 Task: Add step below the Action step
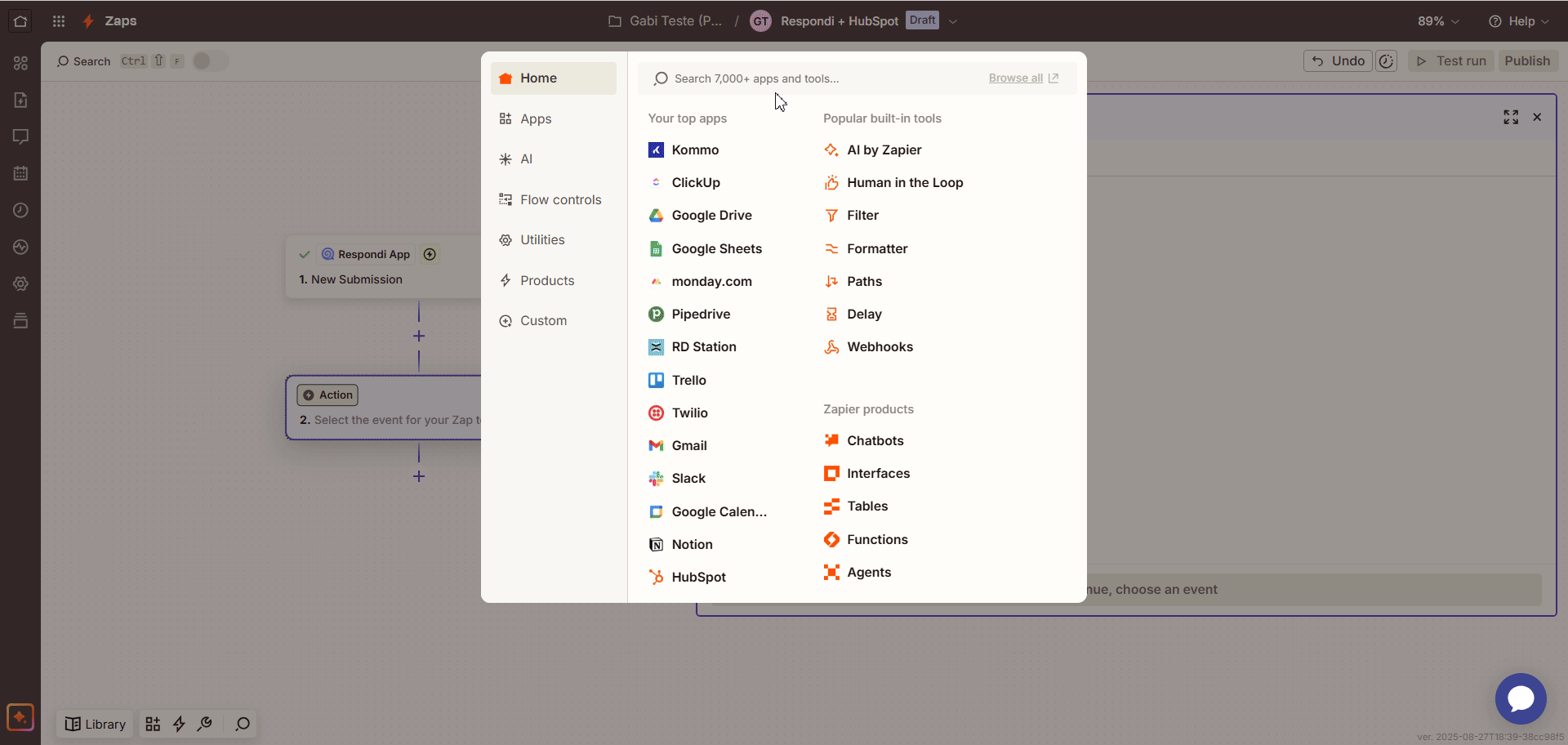pos(419,476)
